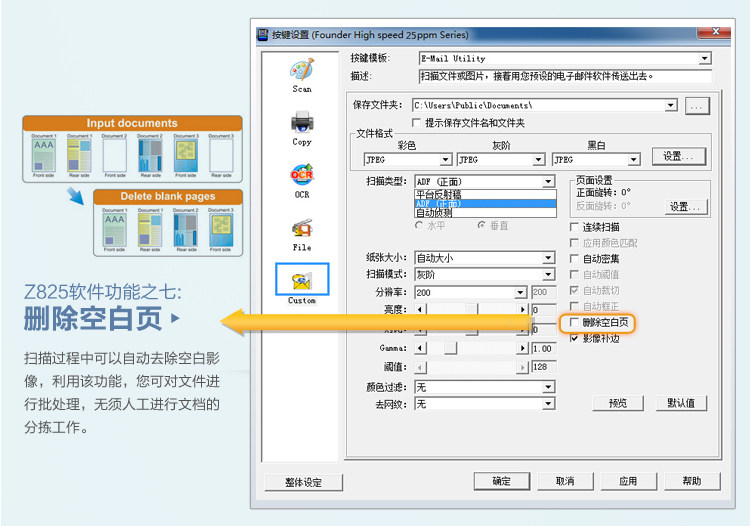Open the Copy printer icon
The width and height of the screenshot is (750, 526).
(x=302, y=122)
